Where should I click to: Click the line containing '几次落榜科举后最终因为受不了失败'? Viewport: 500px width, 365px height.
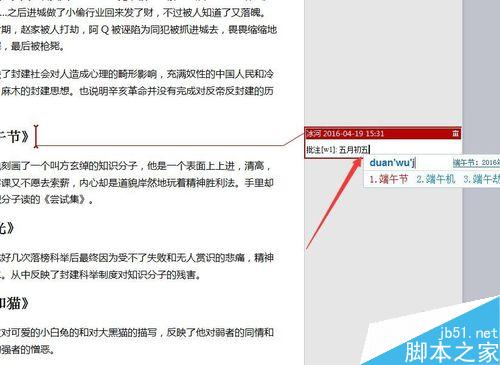click(137, 258)
